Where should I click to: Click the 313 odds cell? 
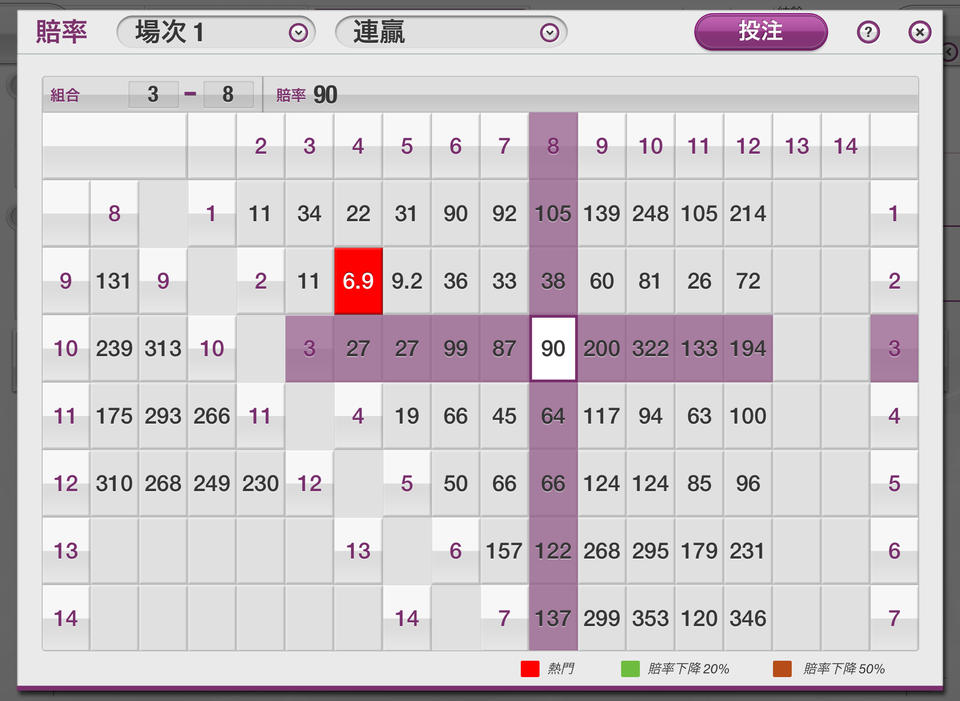[163, 349]
